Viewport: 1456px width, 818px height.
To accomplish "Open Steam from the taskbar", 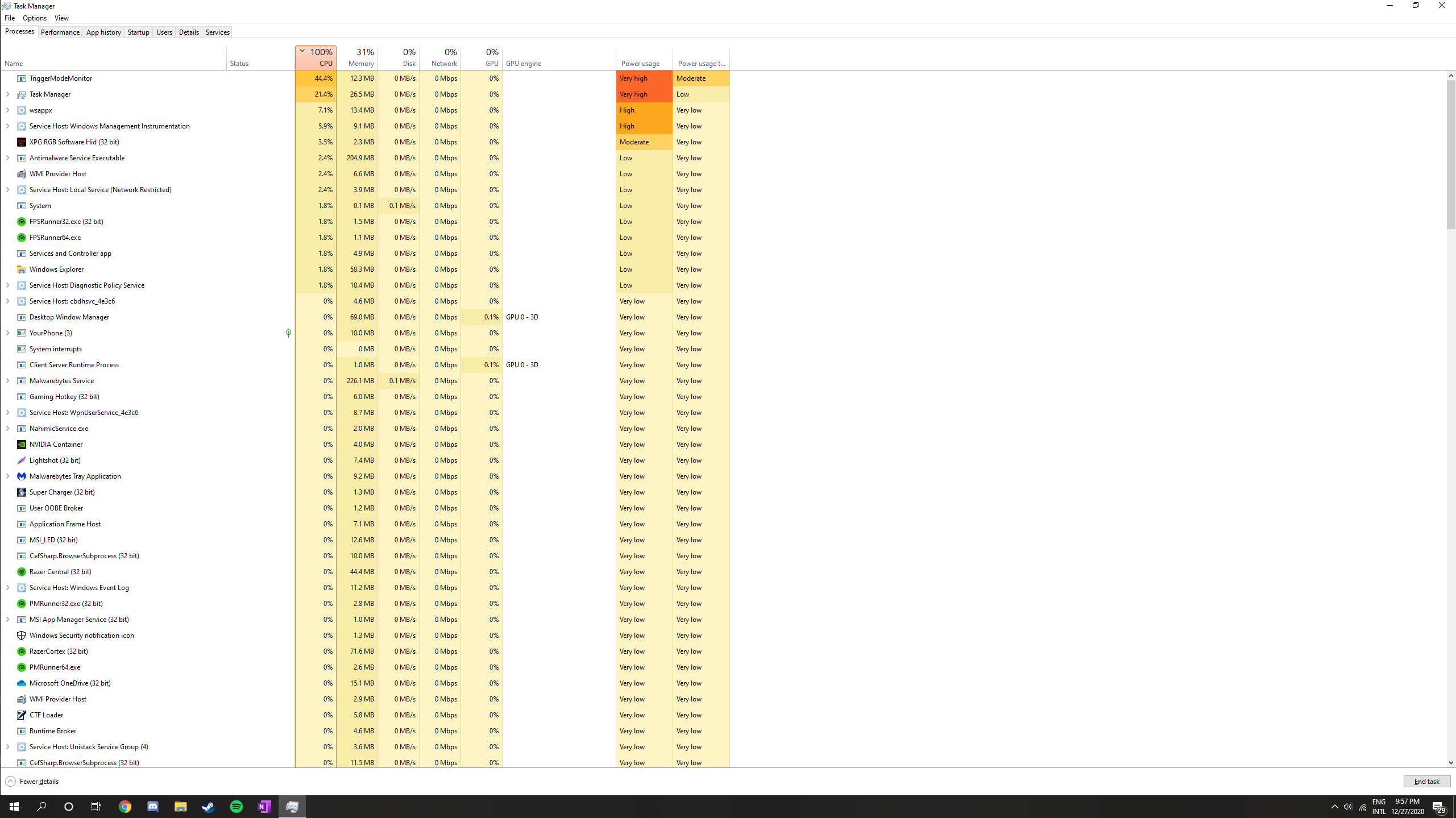I will click(x=208, y=807).
